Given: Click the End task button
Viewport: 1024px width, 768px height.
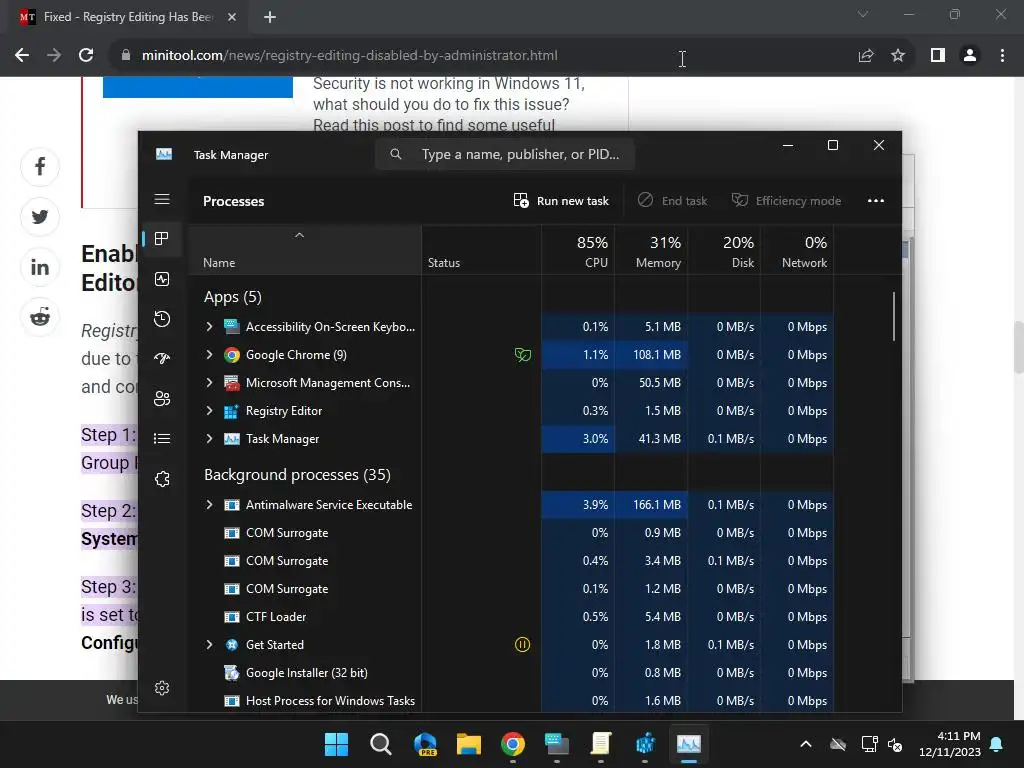Looking at the screenshot, I should (672, 200).
